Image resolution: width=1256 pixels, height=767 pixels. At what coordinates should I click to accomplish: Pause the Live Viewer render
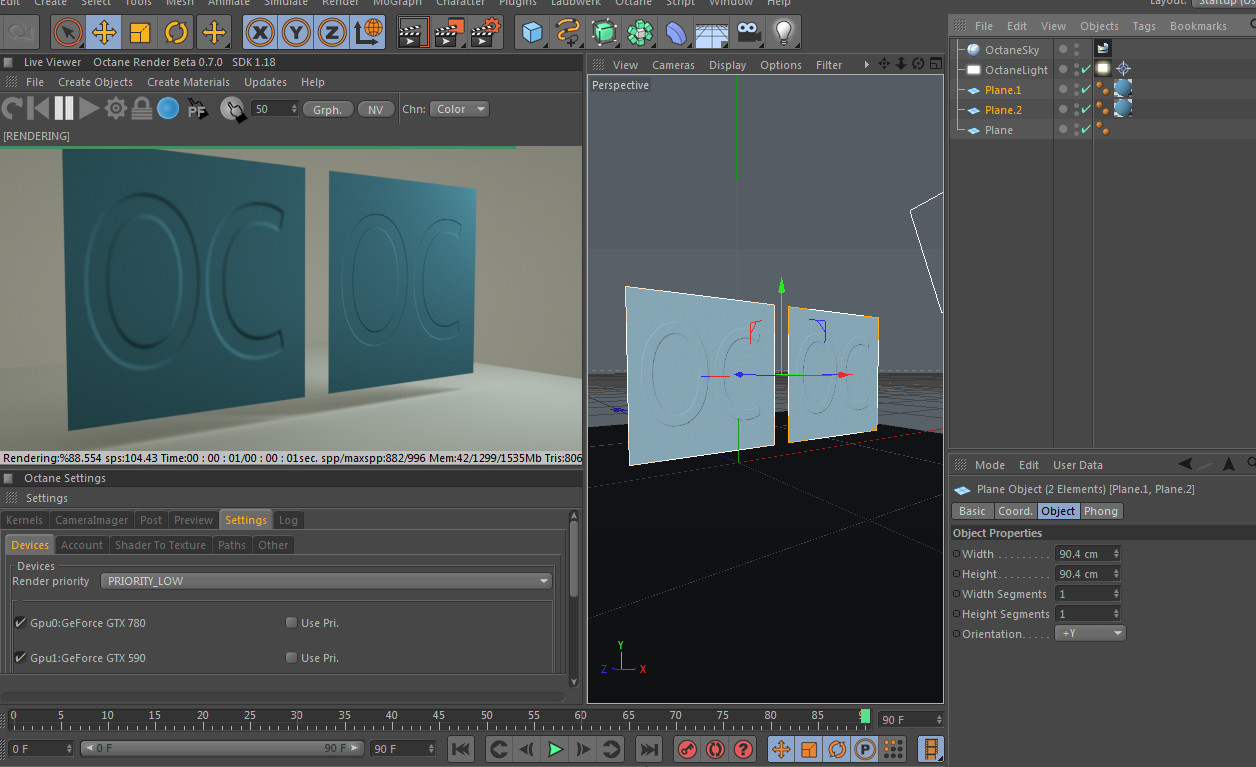click(x=64, y=108)
